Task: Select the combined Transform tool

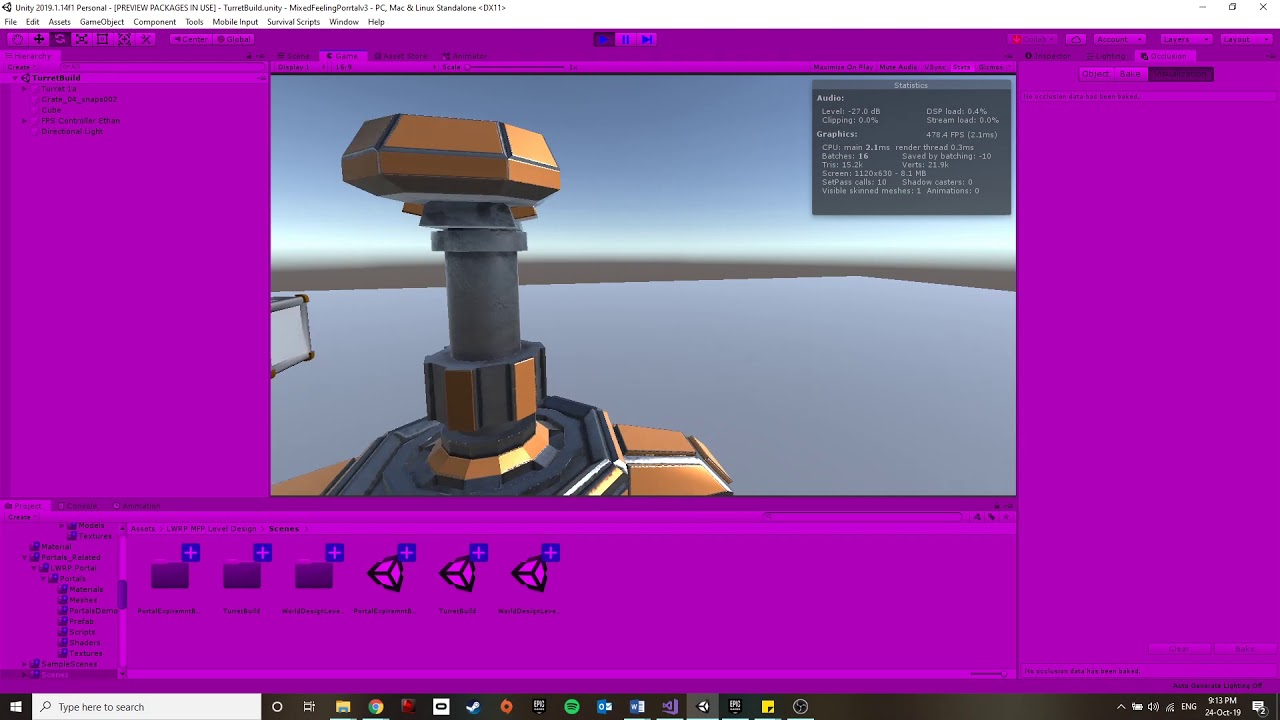Action: tap(124, 39)
